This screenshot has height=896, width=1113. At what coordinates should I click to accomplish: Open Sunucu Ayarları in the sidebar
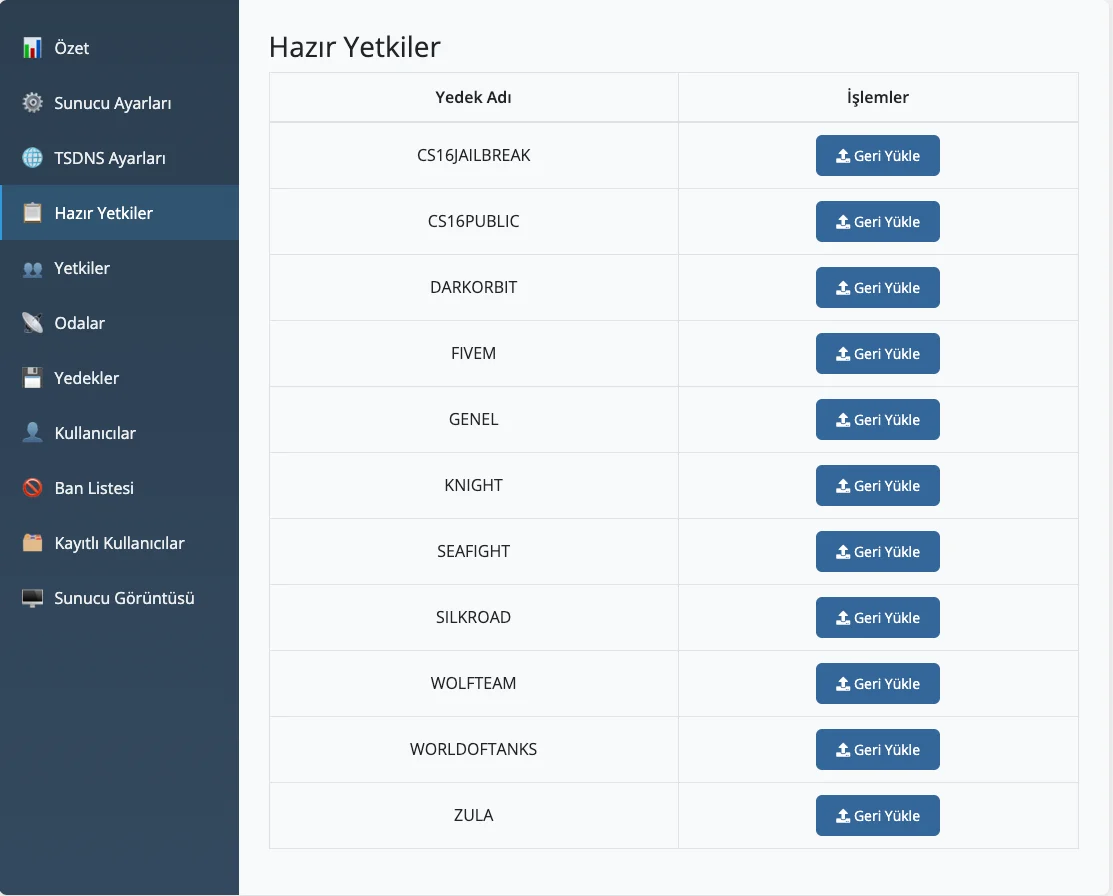click(119, 103)
